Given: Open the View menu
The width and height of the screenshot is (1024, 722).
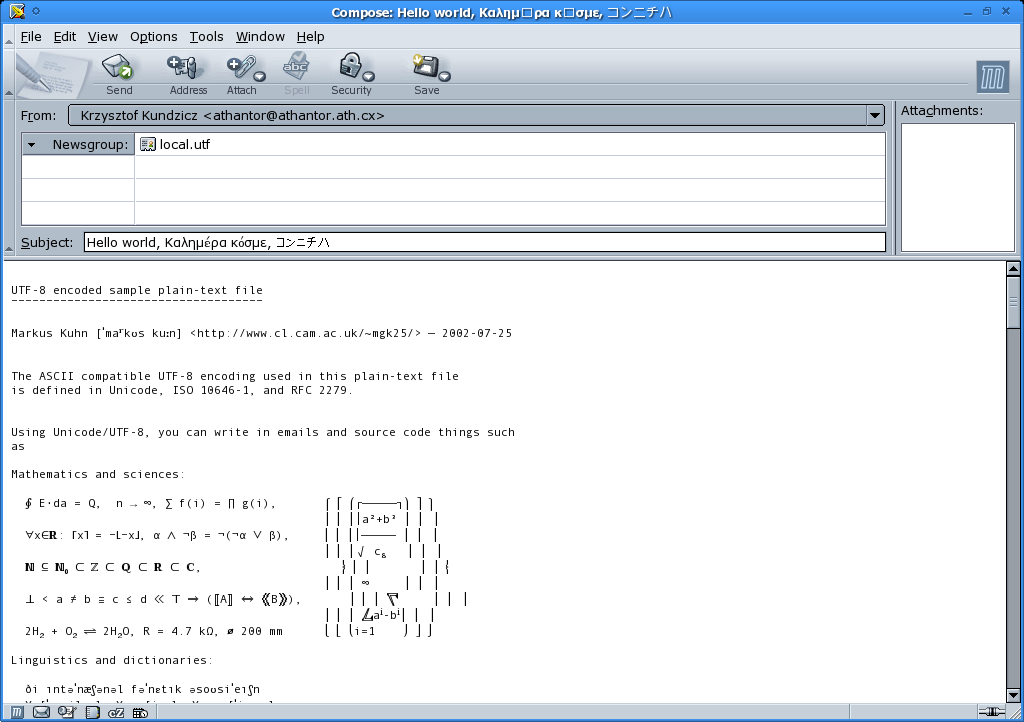Looking at the screenshot, I should [103, 37].
